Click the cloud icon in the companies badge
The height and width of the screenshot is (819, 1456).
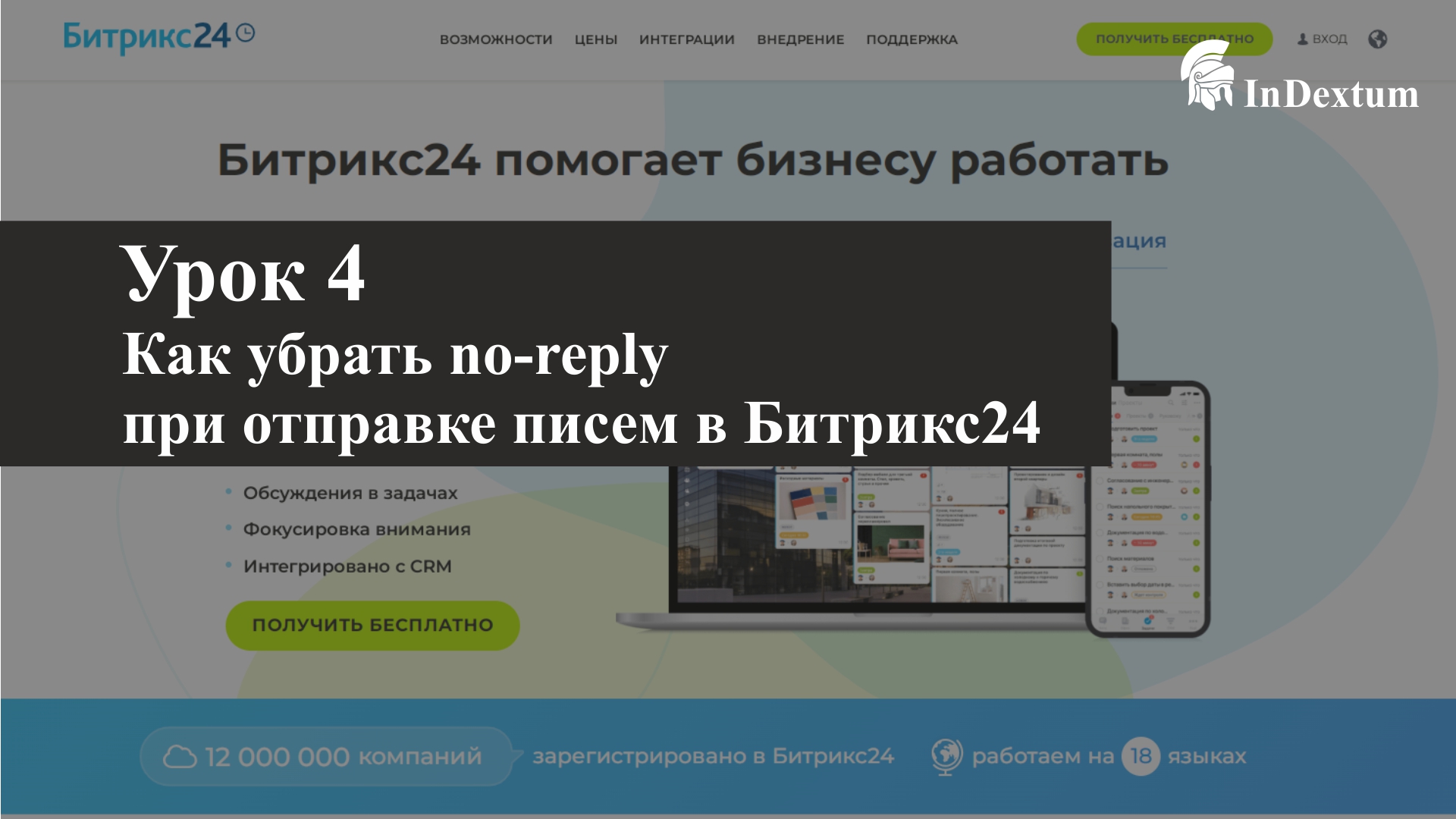point(180,757)
